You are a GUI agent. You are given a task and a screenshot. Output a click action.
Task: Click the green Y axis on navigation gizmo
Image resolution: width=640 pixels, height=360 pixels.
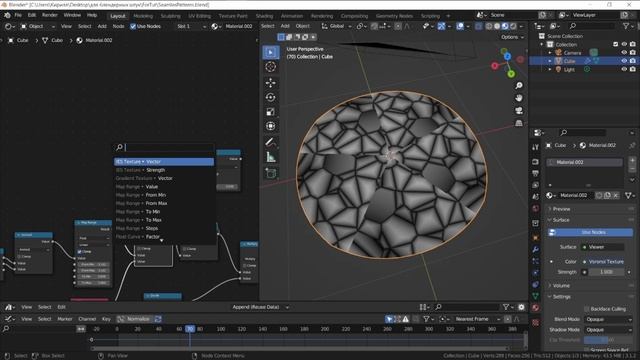click(x=511, y=74)
